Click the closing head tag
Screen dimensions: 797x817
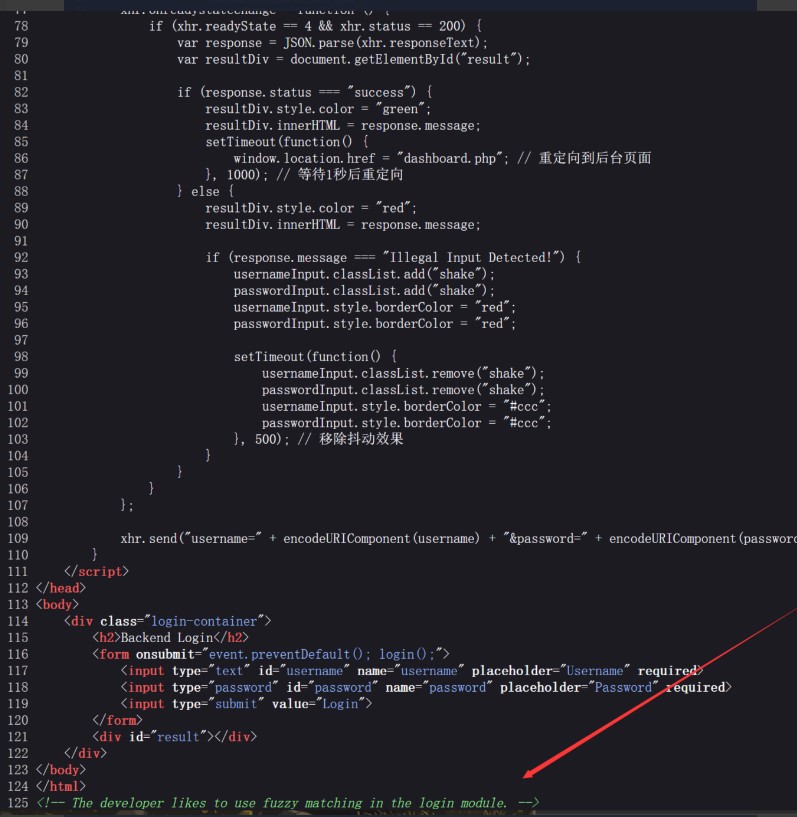(x=60, y=588)
